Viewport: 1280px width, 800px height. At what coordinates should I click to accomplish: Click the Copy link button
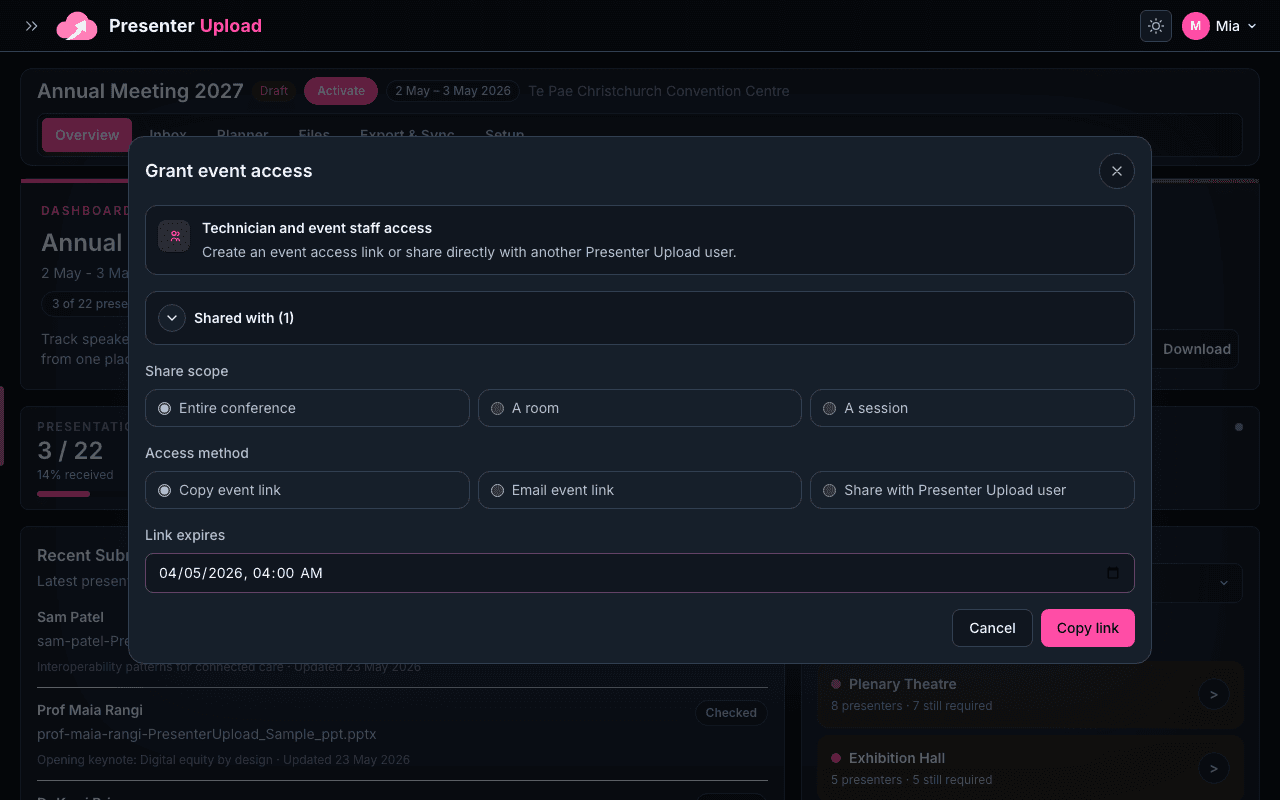pos(1088,628)
